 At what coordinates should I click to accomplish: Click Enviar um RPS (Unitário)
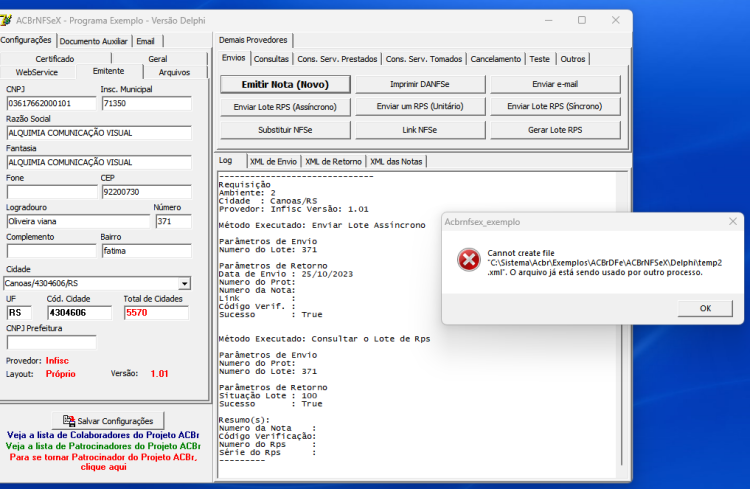(420, 107)
